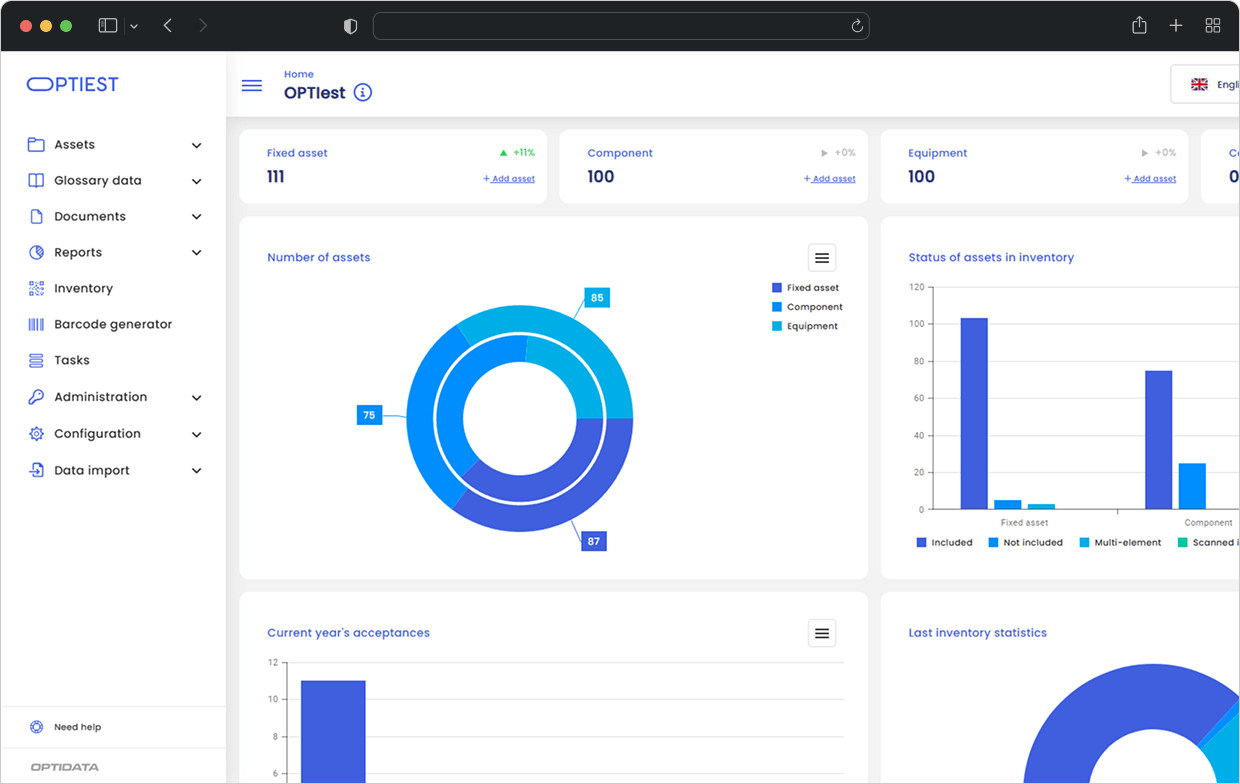Image resolution: width=1240 pixels, height=784 pixels.
Task: Click the tall Included bar for Fixed asset
Action: tap(974, 414)
